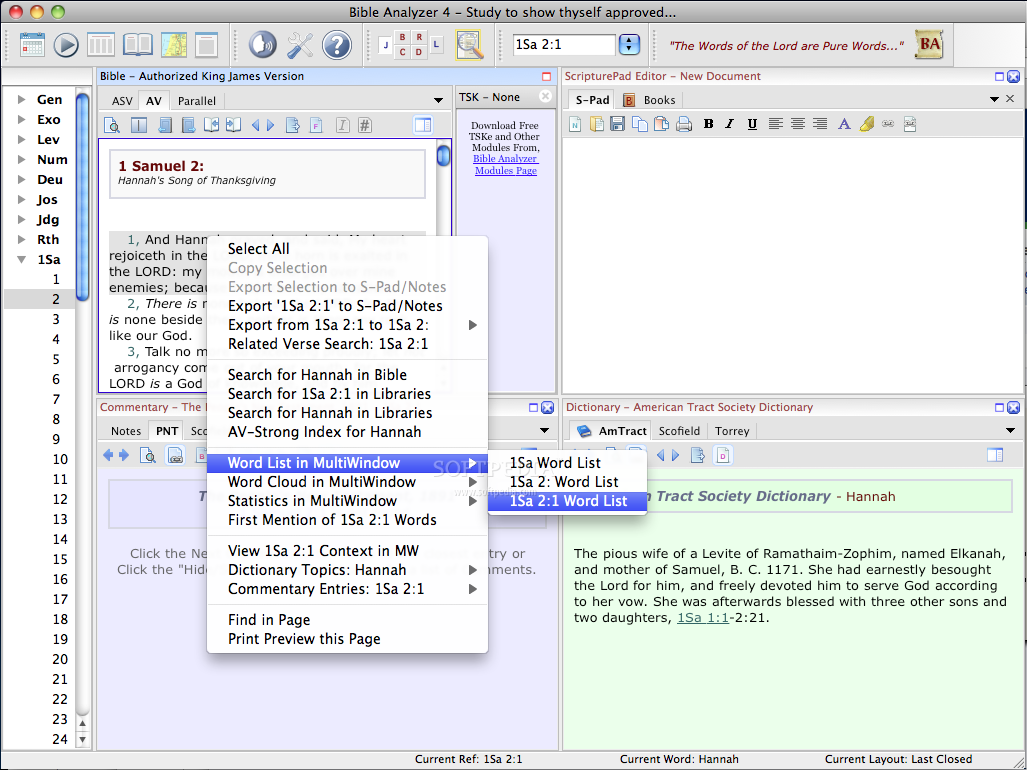The height and width of the screenshot is (770, 1027).
Task: Open the ScripturePad tabs dropdown arrow
Action: pos(994,100)
